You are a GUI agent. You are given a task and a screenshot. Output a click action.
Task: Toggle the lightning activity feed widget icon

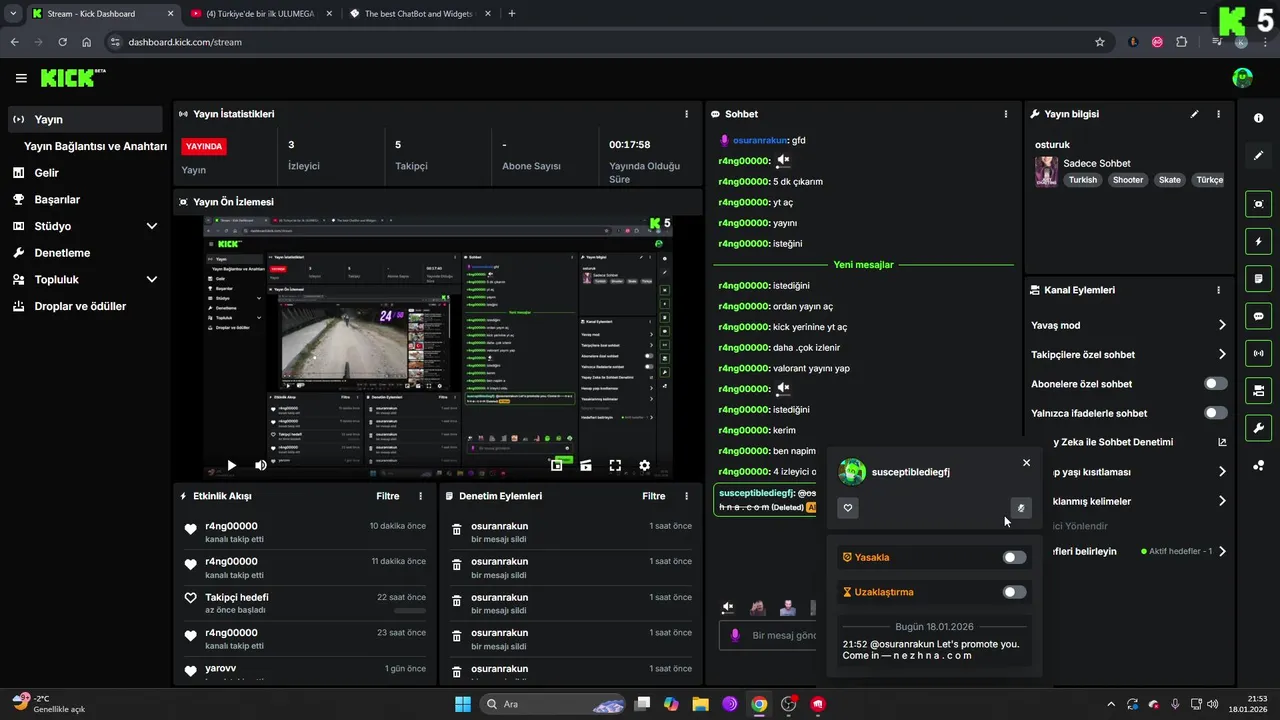[x=1258, y=241]
